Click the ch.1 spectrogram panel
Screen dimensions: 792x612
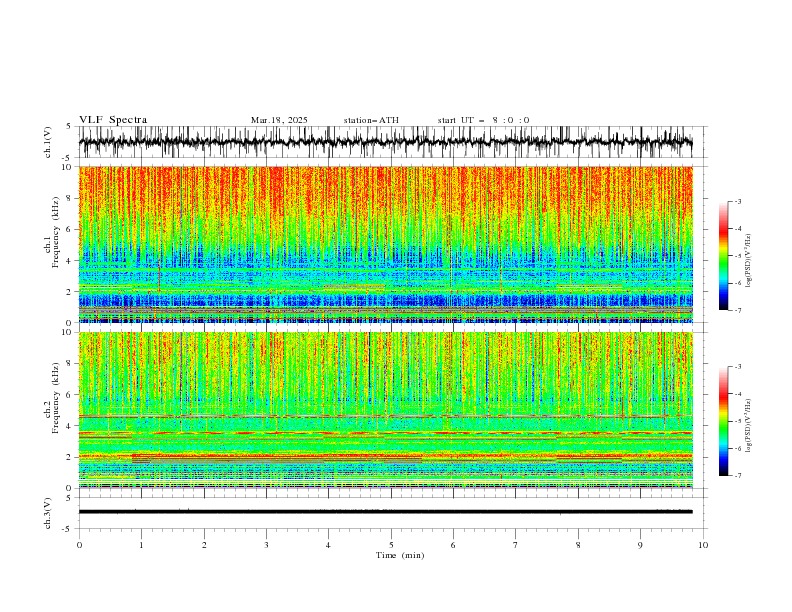pyautogui.click(x=386, y=244)
